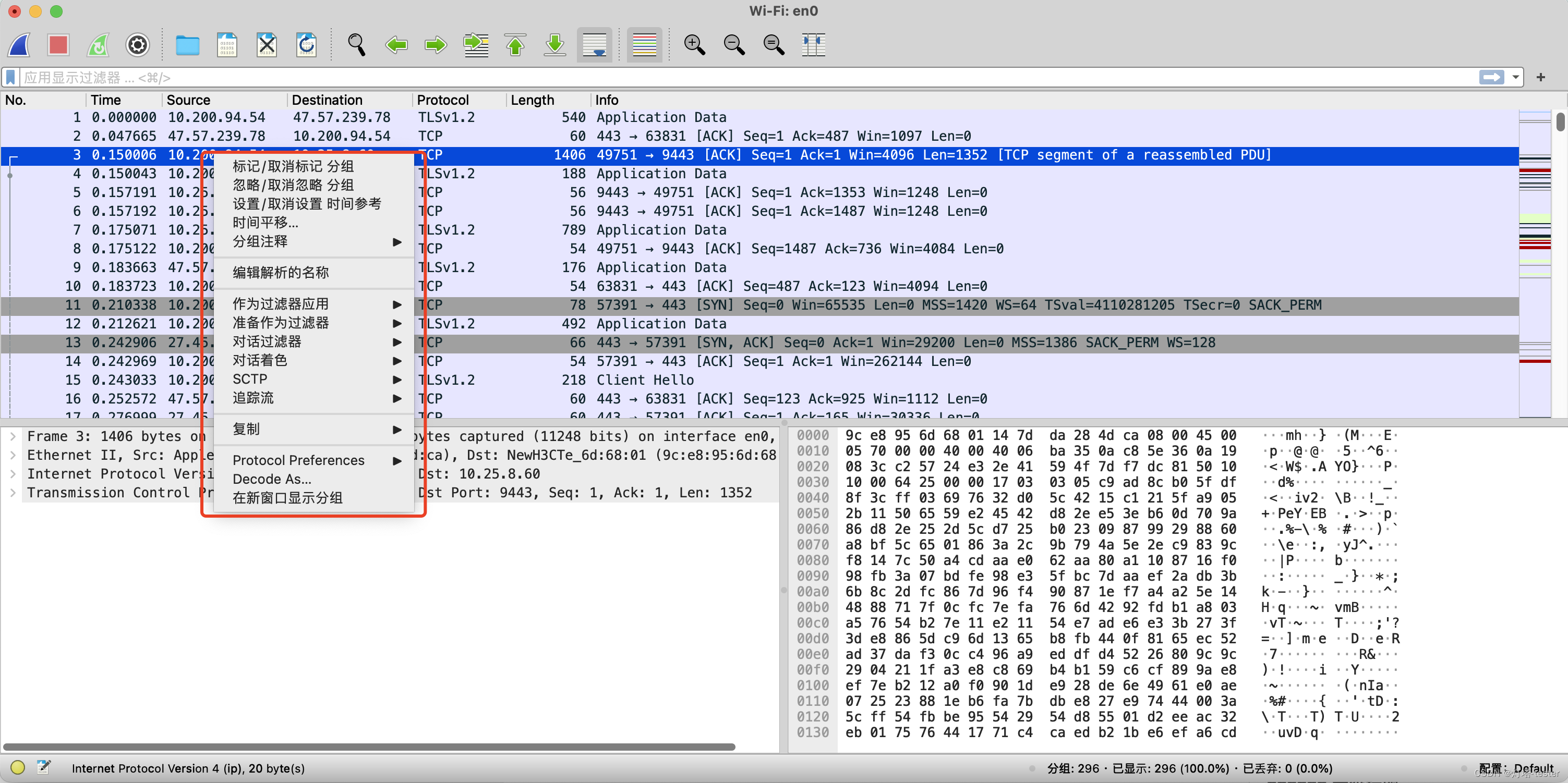The width and height of the screenshot is (1568, 783).
Task: Expand Transmission Control Protocol tree node
Action: pos(13,493)
